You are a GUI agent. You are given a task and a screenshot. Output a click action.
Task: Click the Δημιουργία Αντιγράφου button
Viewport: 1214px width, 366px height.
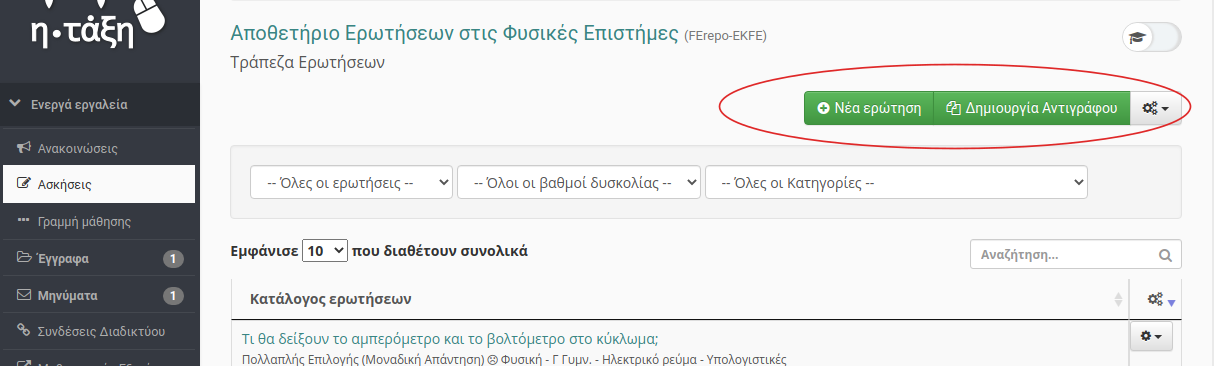[1031, 108]
